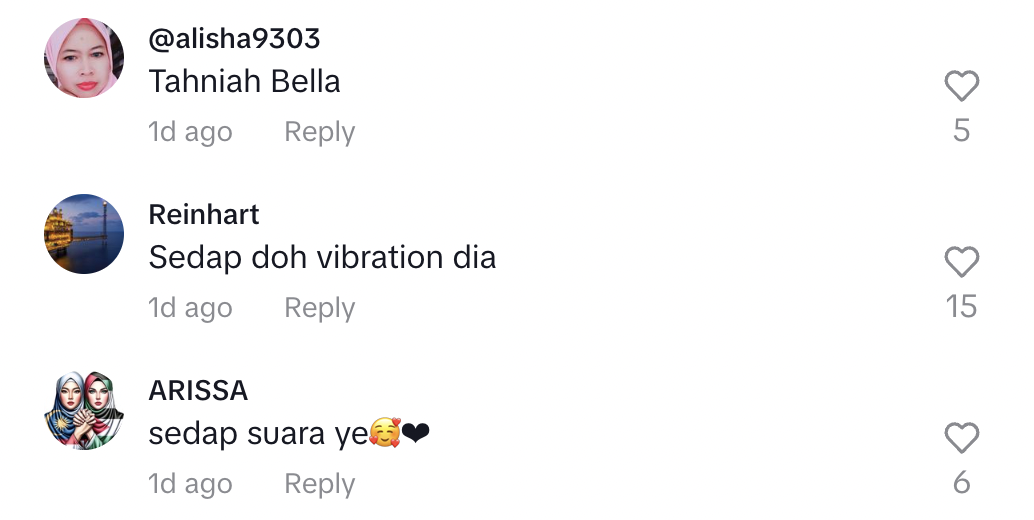Like ARISSA's comment using the heart icon
This screenshot has height=520, width=1034.
pos(961,438)
